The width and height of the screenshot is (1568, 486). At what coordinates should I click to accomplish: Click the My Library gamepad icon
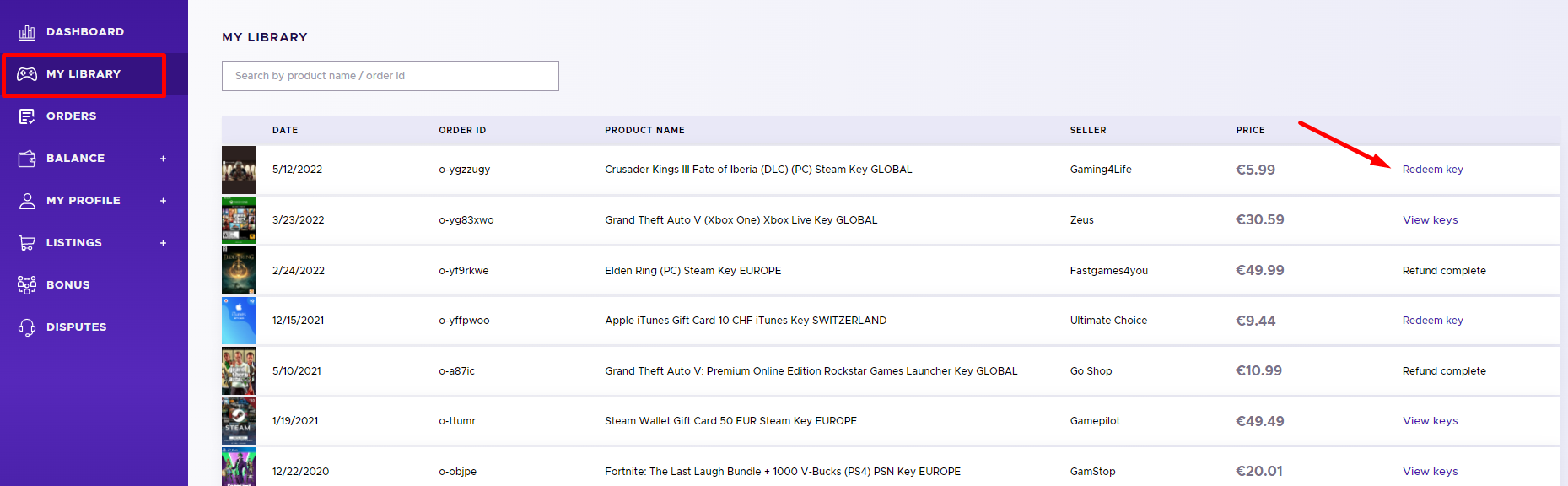[27, 74]
